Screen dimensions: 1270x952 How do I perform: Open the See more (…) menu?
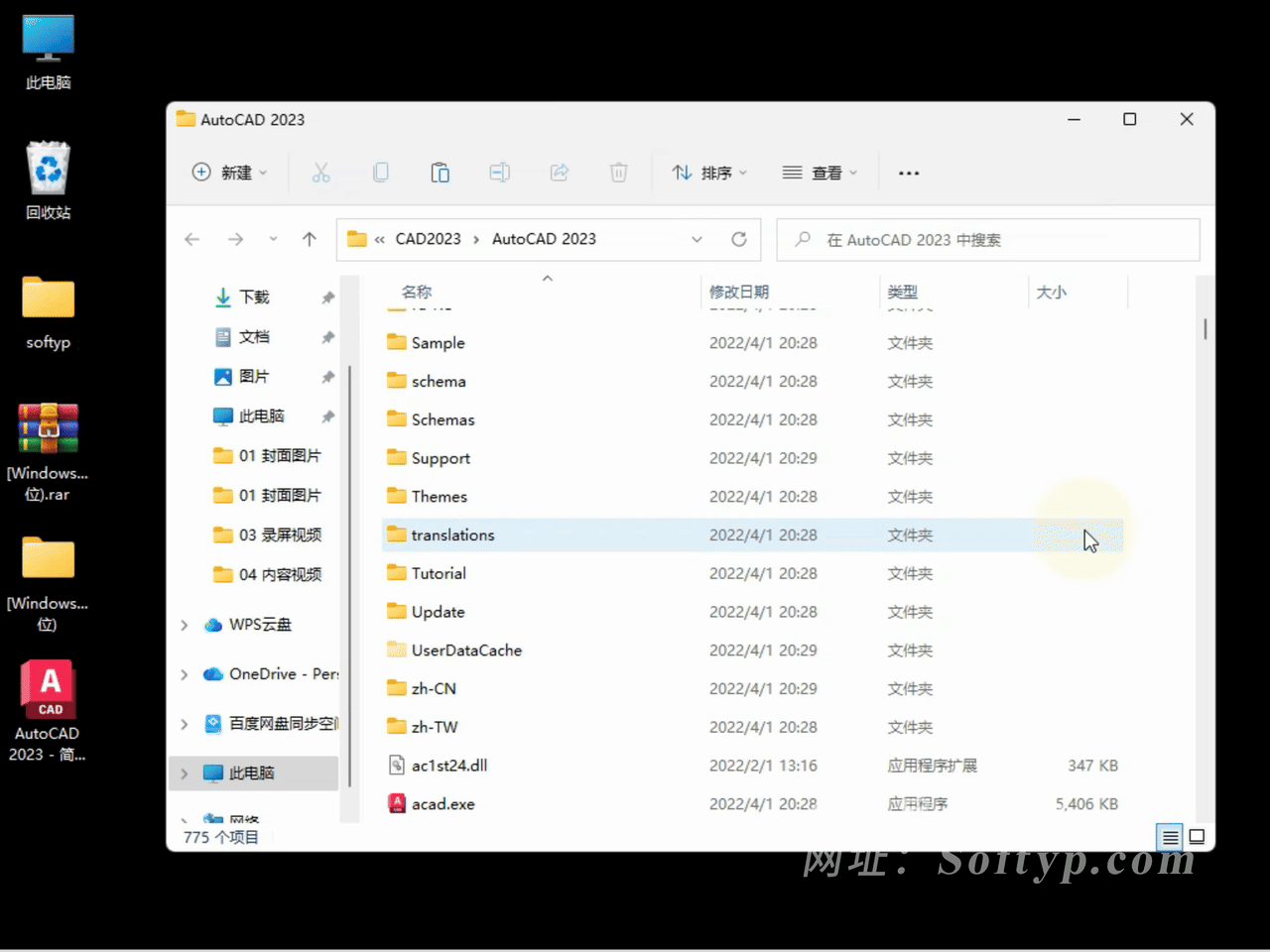click(908, 172)
